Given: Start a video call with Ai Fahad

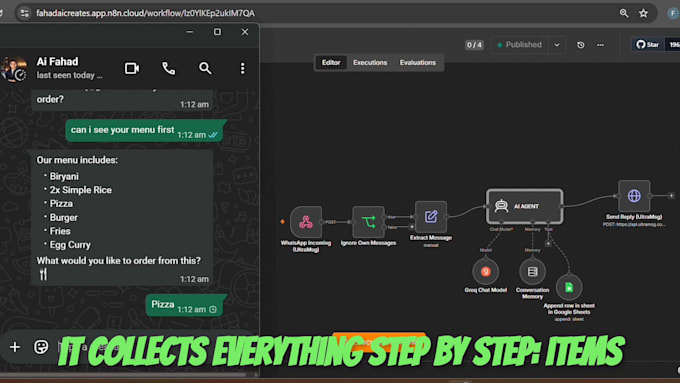Looking at the screenshot, I should 132,69.
